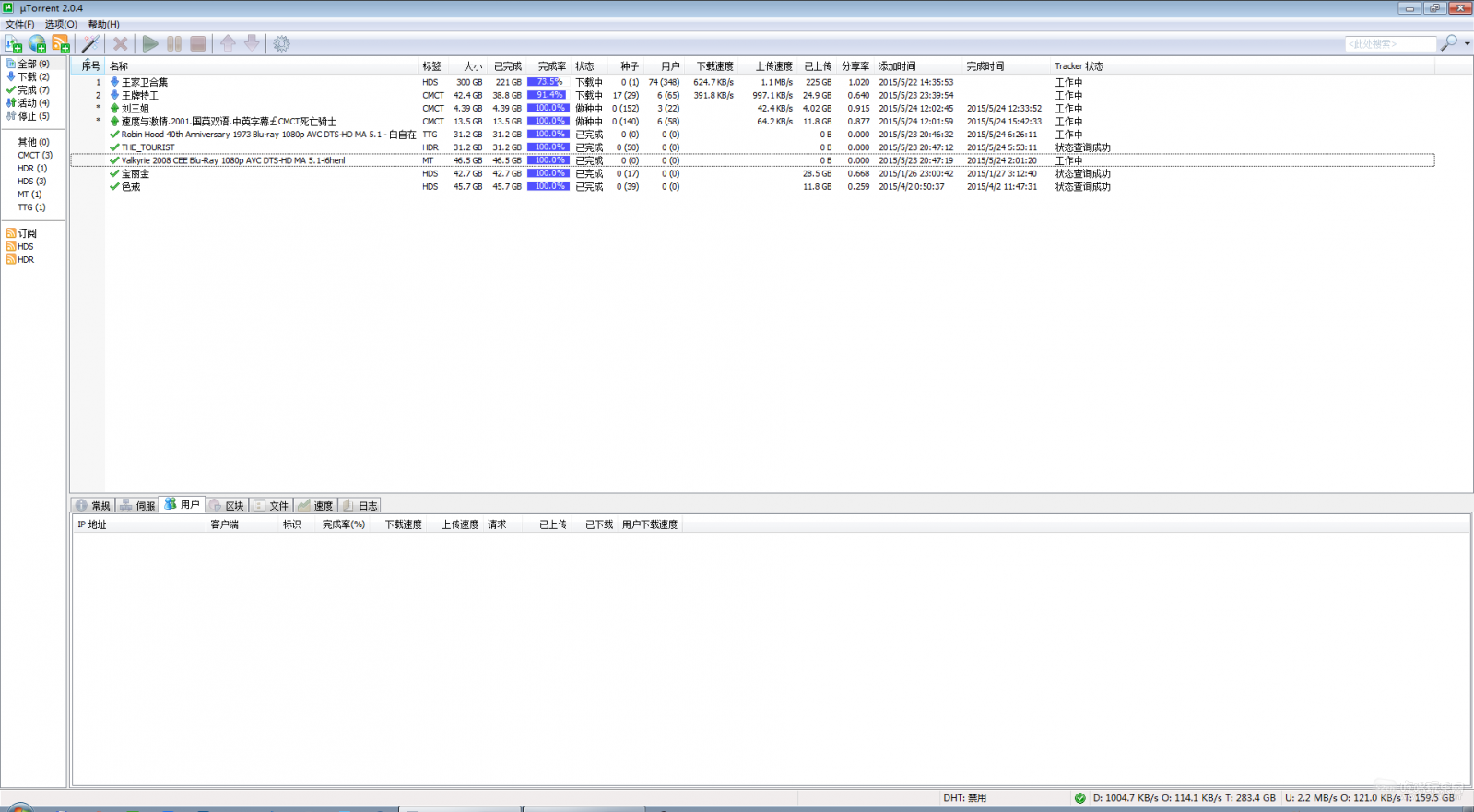Select 下载 (2) category in sidebar
Viewport: 1474px width, 812px height.
pos(33,76)
